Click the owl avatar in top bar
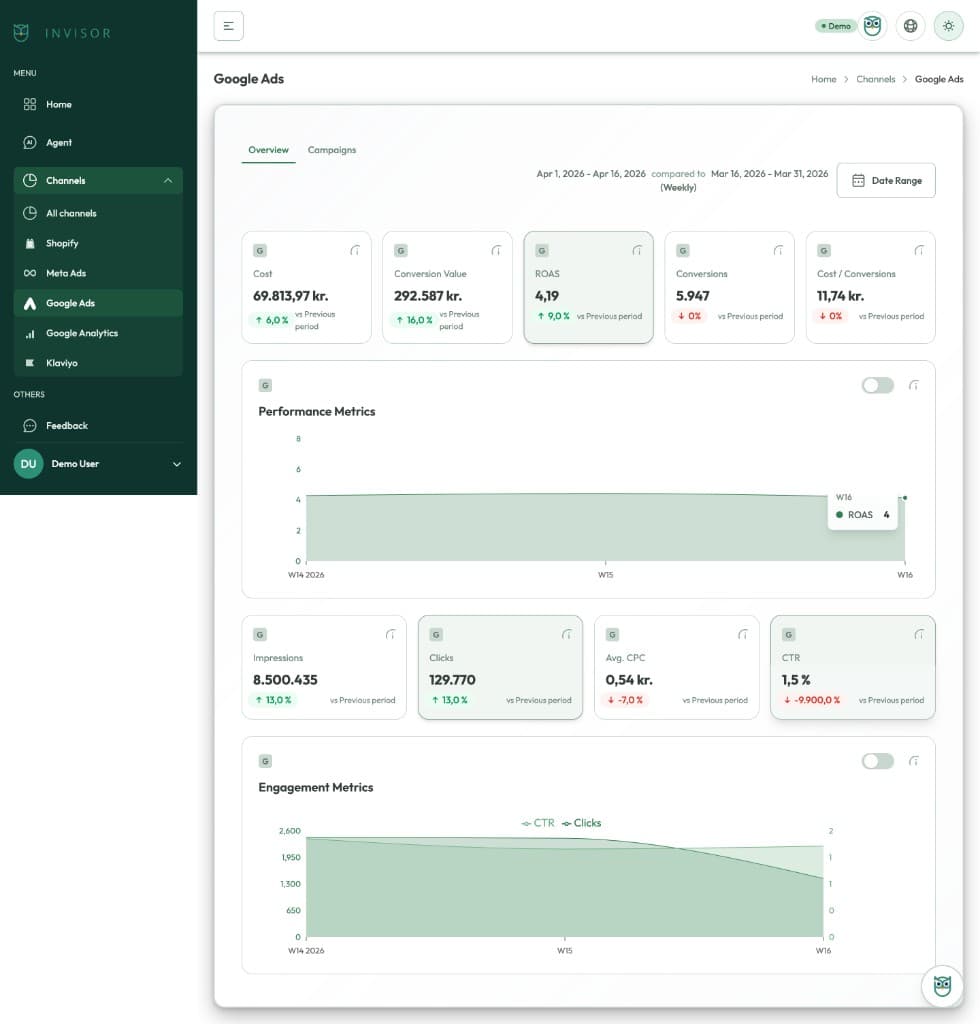Image resolution: width=980 pixels, height=1024 pixels. coord(872,26)
